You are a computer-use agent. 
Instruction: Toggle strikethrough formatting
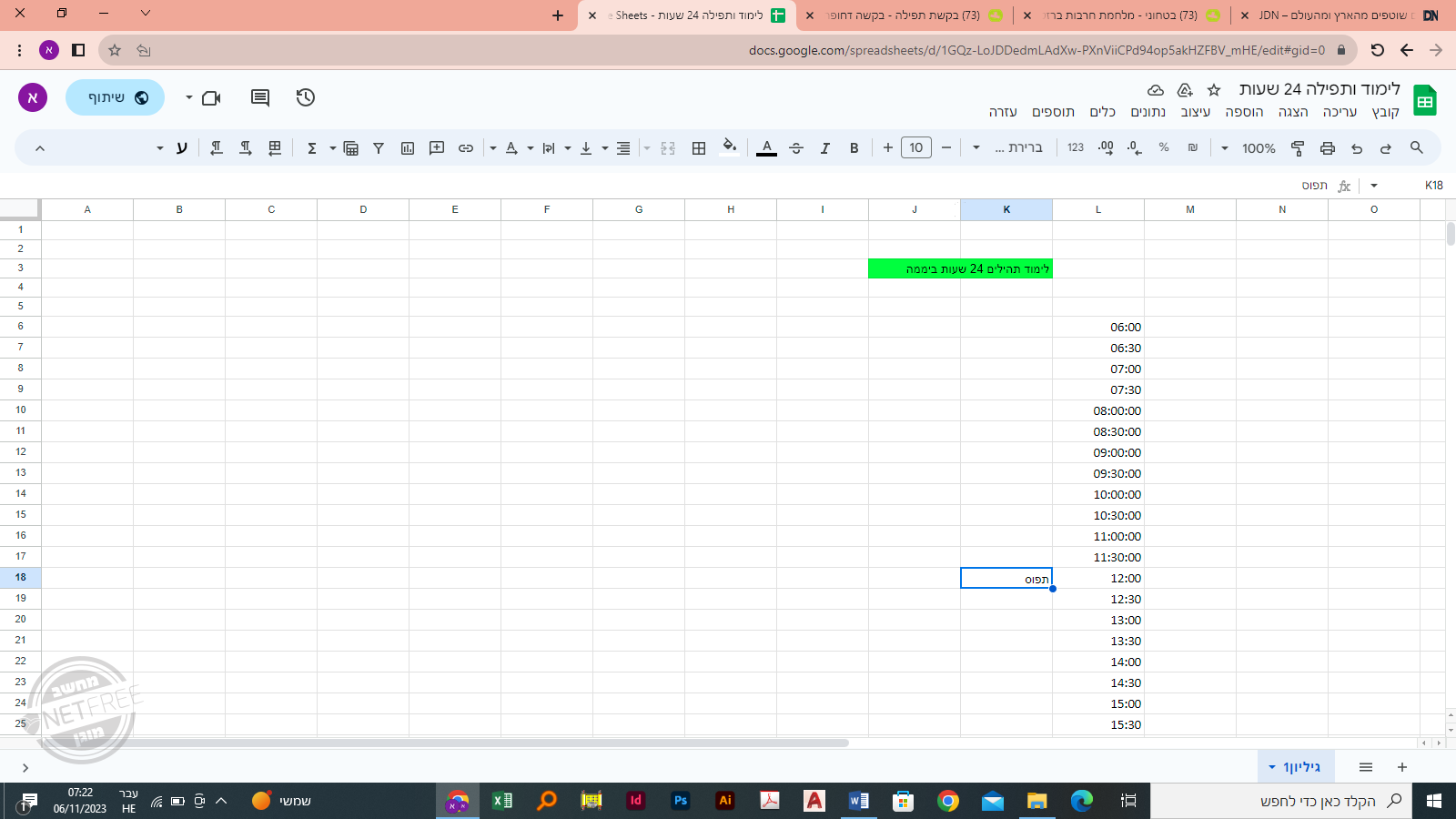[x=796, y=147]
